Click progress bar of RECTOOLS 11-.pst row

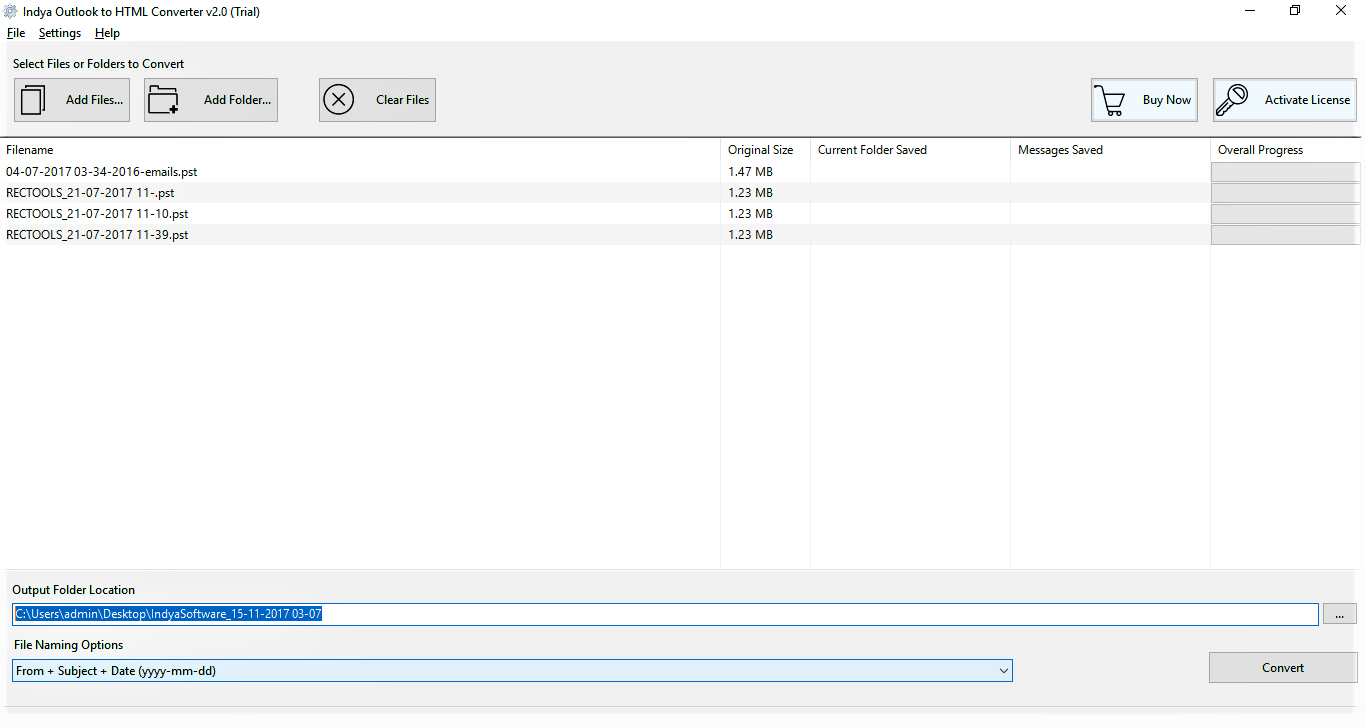(1286, 193)
